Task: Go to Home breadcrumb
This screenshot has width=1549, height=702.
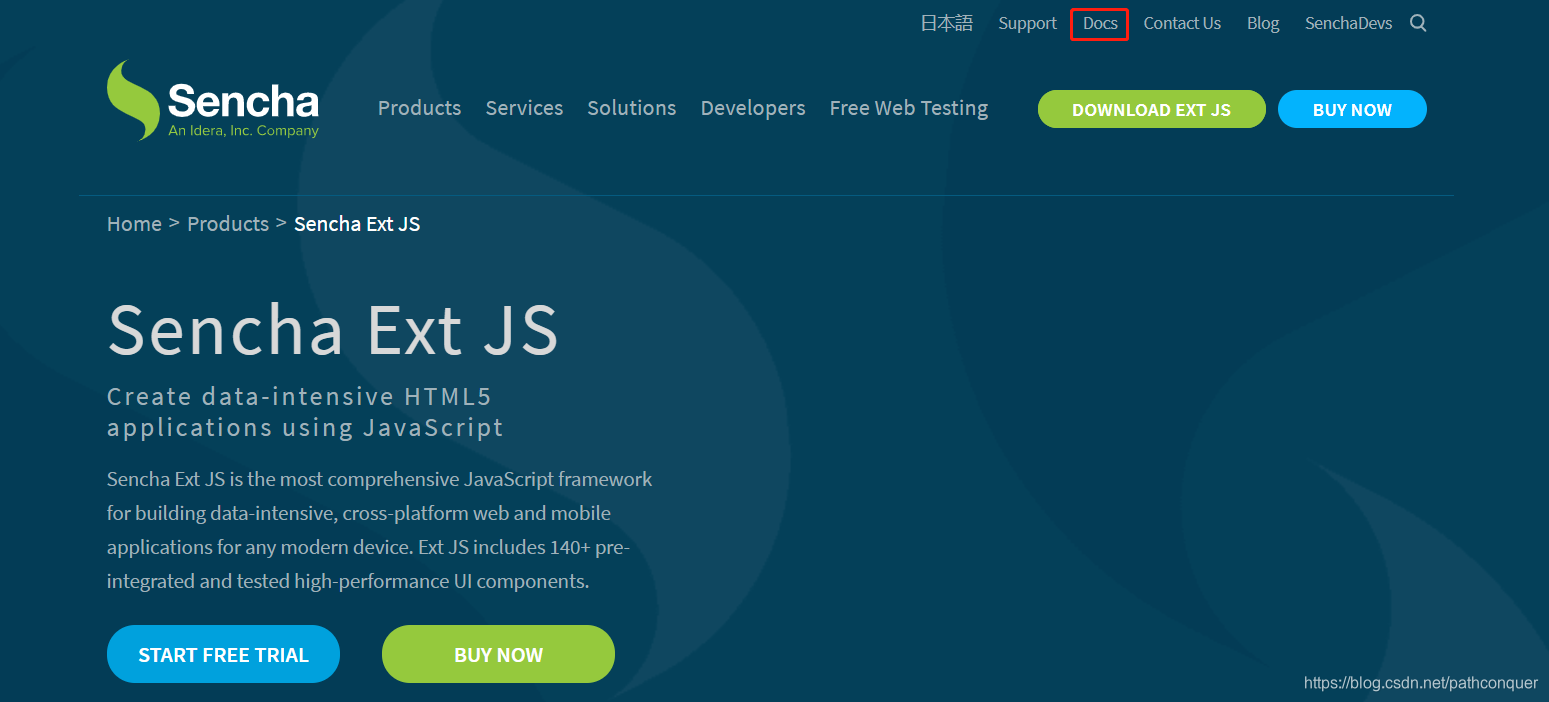Action: 134,224
